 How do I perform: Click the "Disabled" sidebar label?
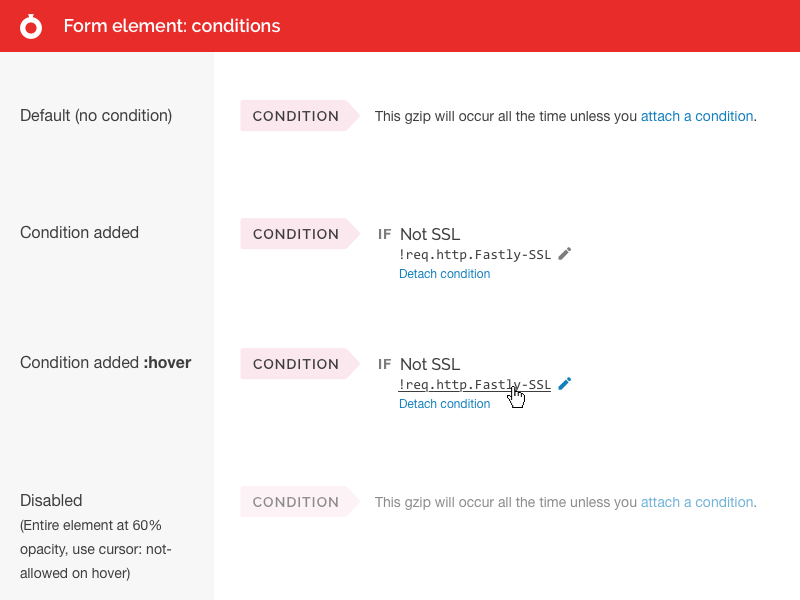coord(51,500)
